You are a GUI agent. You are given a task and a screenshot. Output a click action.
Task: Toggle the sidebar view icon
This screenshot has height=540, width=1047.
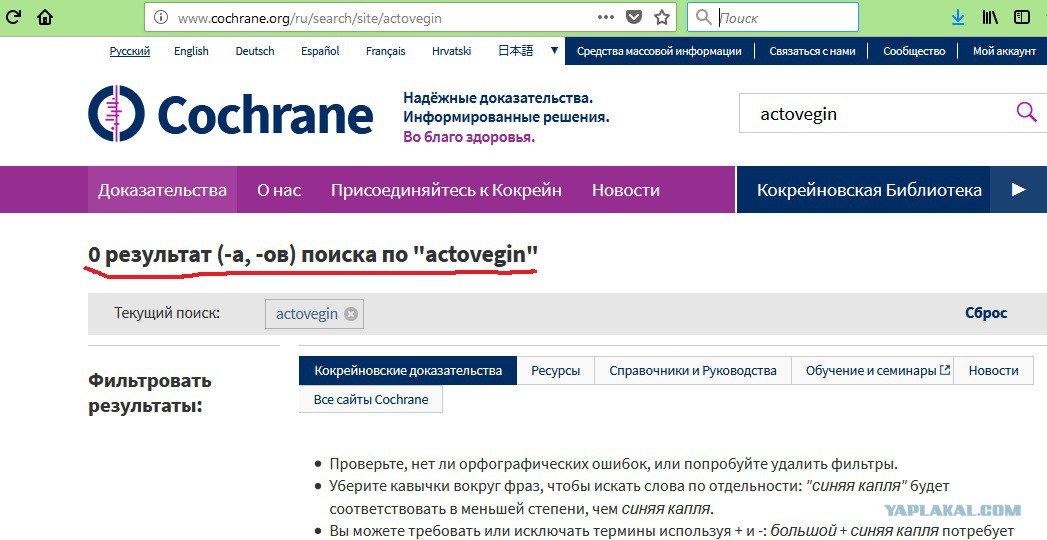(x=1022, y=18)
